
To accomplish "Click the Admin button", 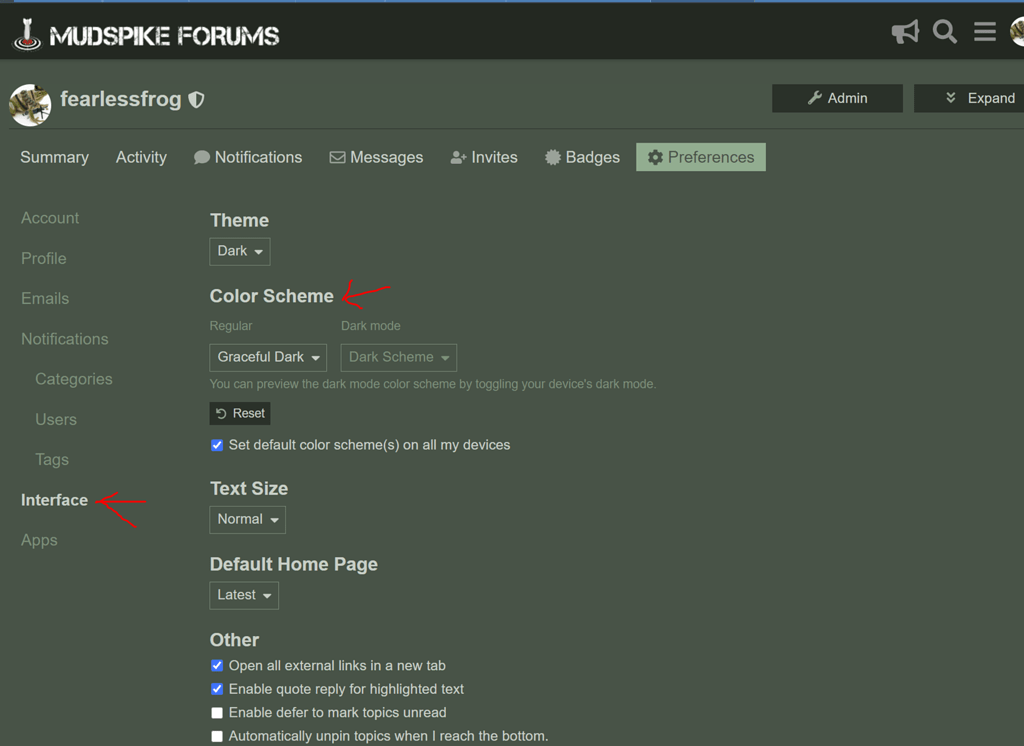I will pos(837,98).
